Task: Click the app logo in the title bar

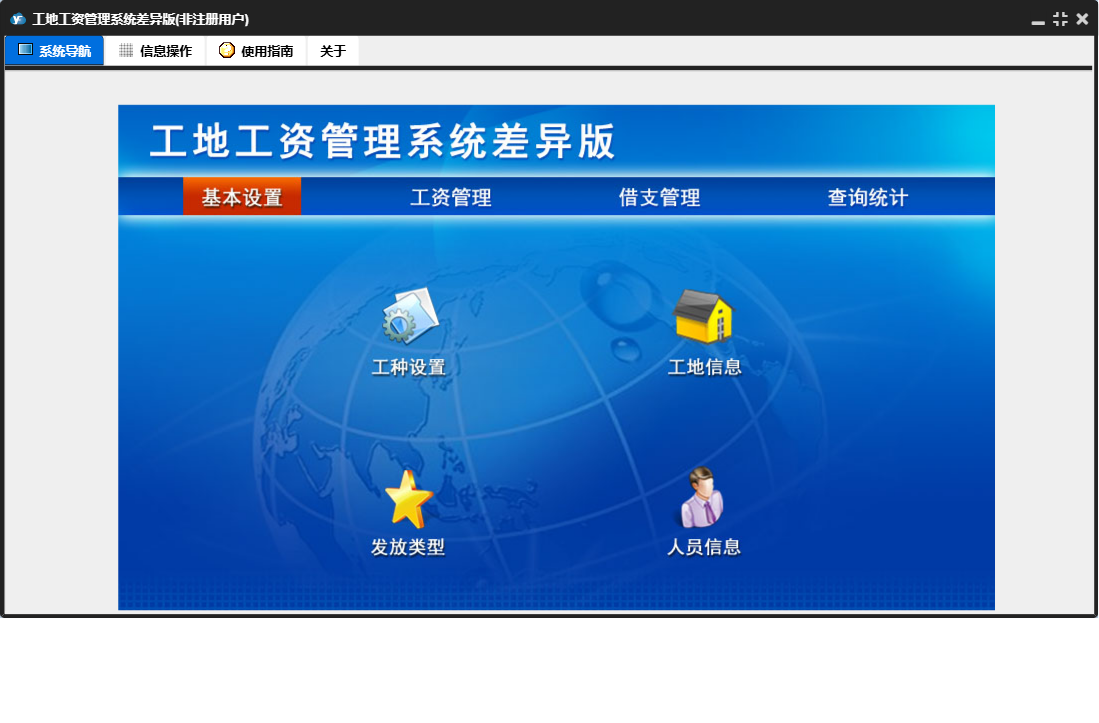Action: click(x=17, y=19)
